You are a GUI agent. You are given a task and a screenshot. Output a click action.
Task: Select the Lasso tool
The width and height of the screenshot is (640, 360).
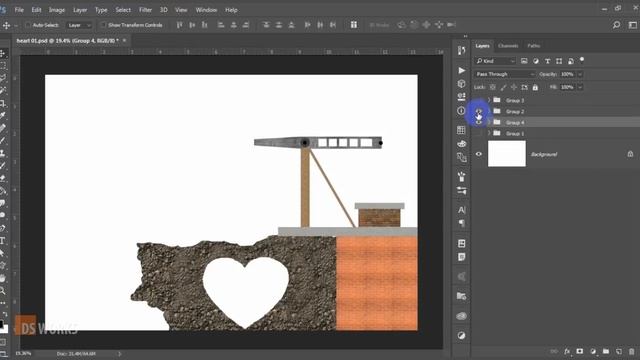[x=3, y=78]
